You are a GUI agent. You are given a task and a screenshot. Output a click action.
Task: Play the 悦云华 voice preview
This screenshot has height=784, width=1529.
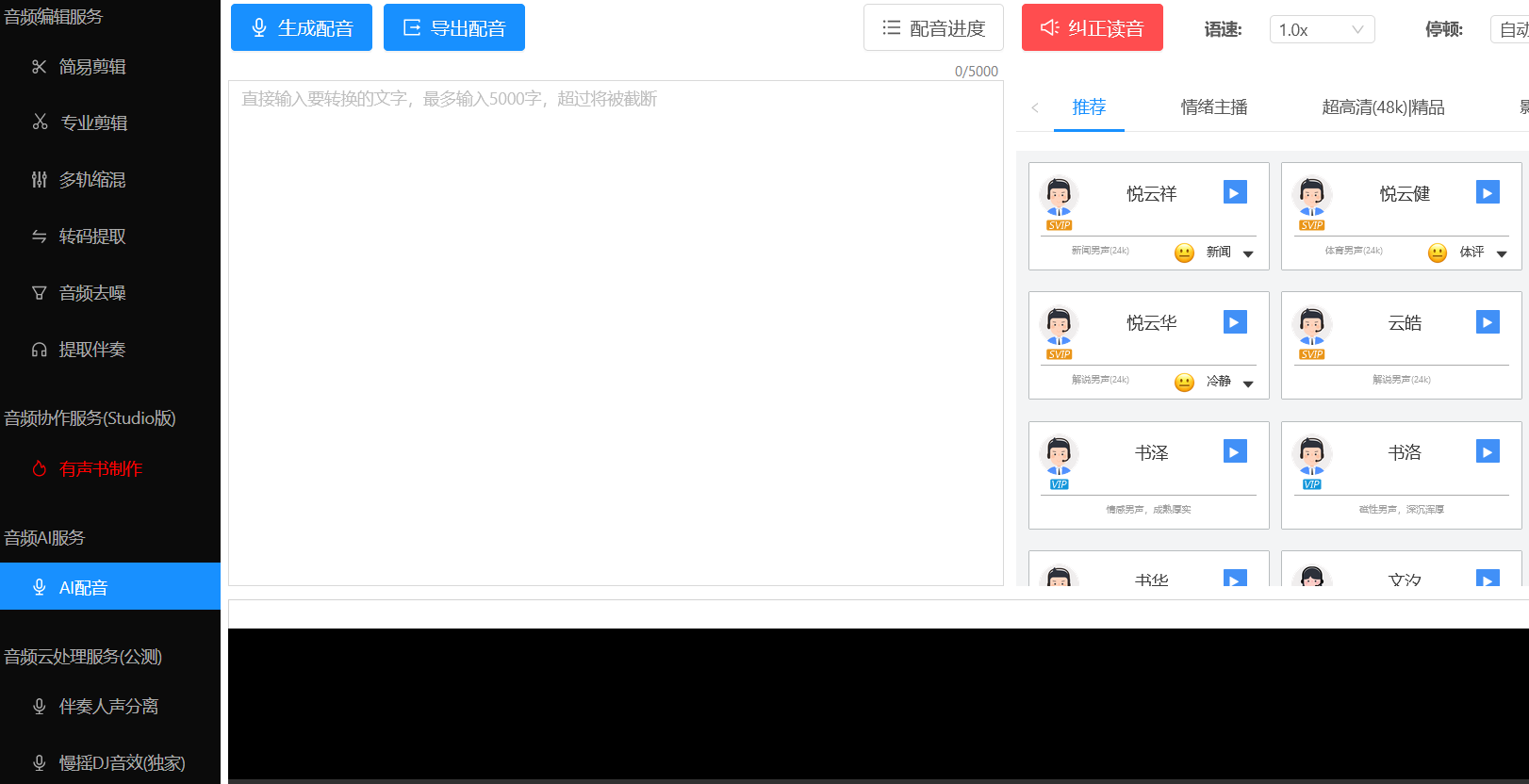(x=1235, y=322)
